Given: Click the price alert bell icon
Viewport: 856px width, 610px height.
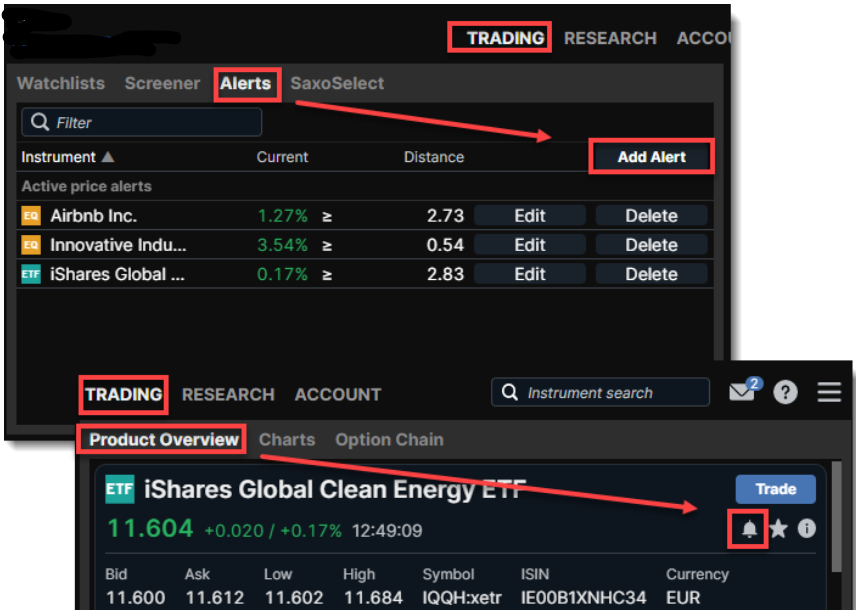Looking at the screenshot, I should 749,528.
